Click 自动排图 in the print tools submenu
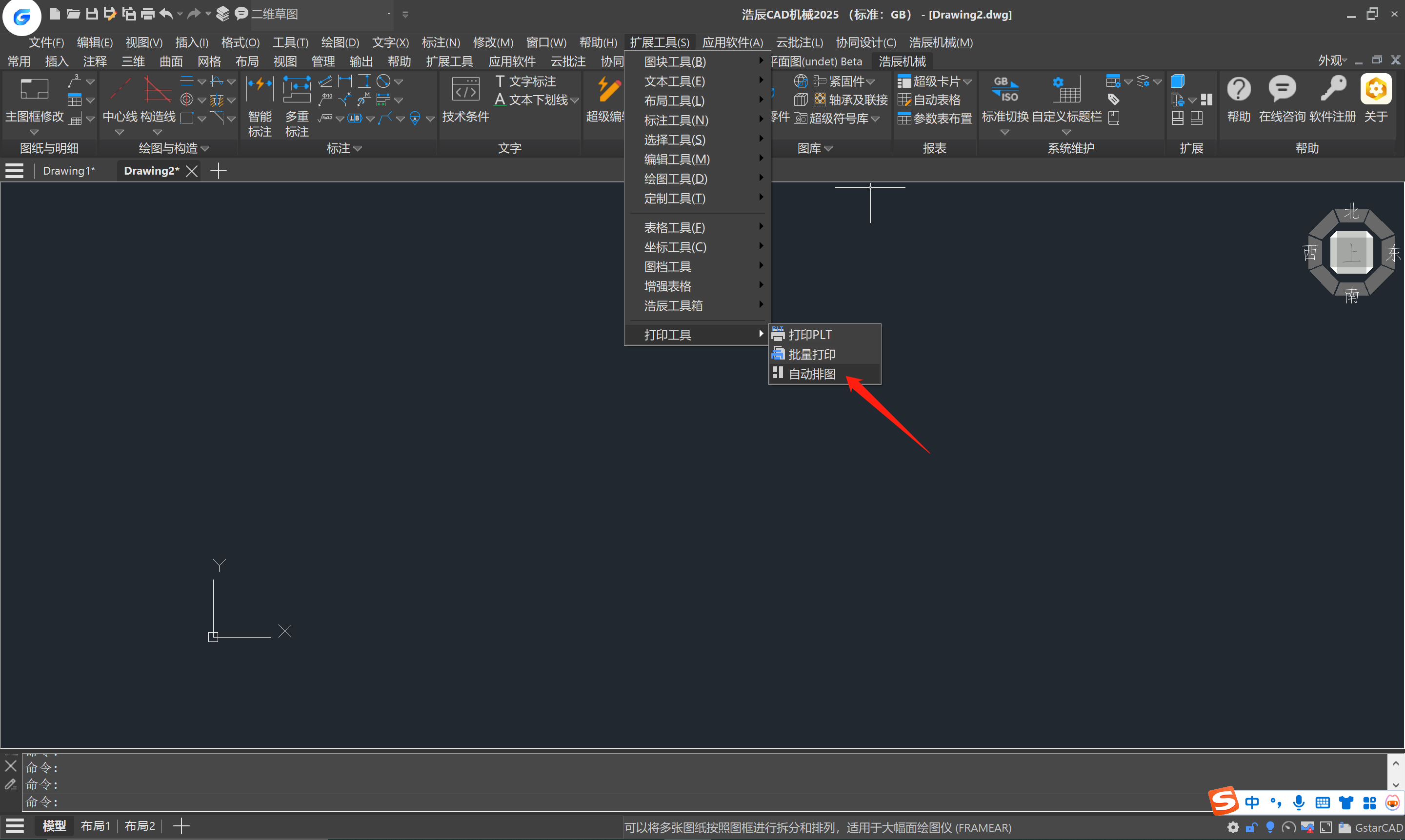 click(812, 374)
